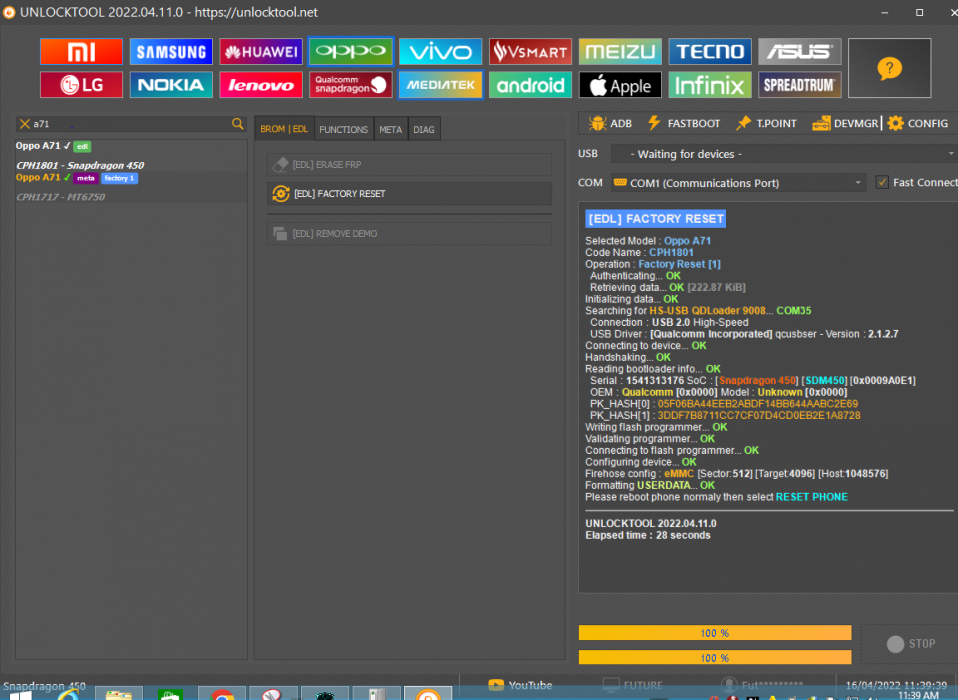
Task: Click the [EDL] FACTORY RESET log header
Action: [656, 219]
